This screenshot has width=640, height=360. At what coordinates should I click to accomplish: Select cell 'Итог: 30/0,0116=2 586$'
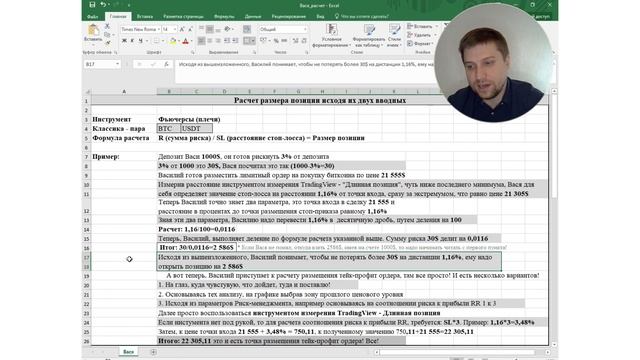tap(196, 247)
